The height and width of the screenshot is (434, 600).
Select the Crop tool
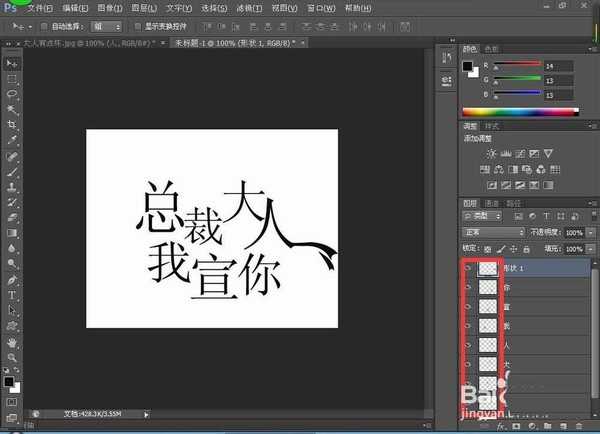coord(12,125)
